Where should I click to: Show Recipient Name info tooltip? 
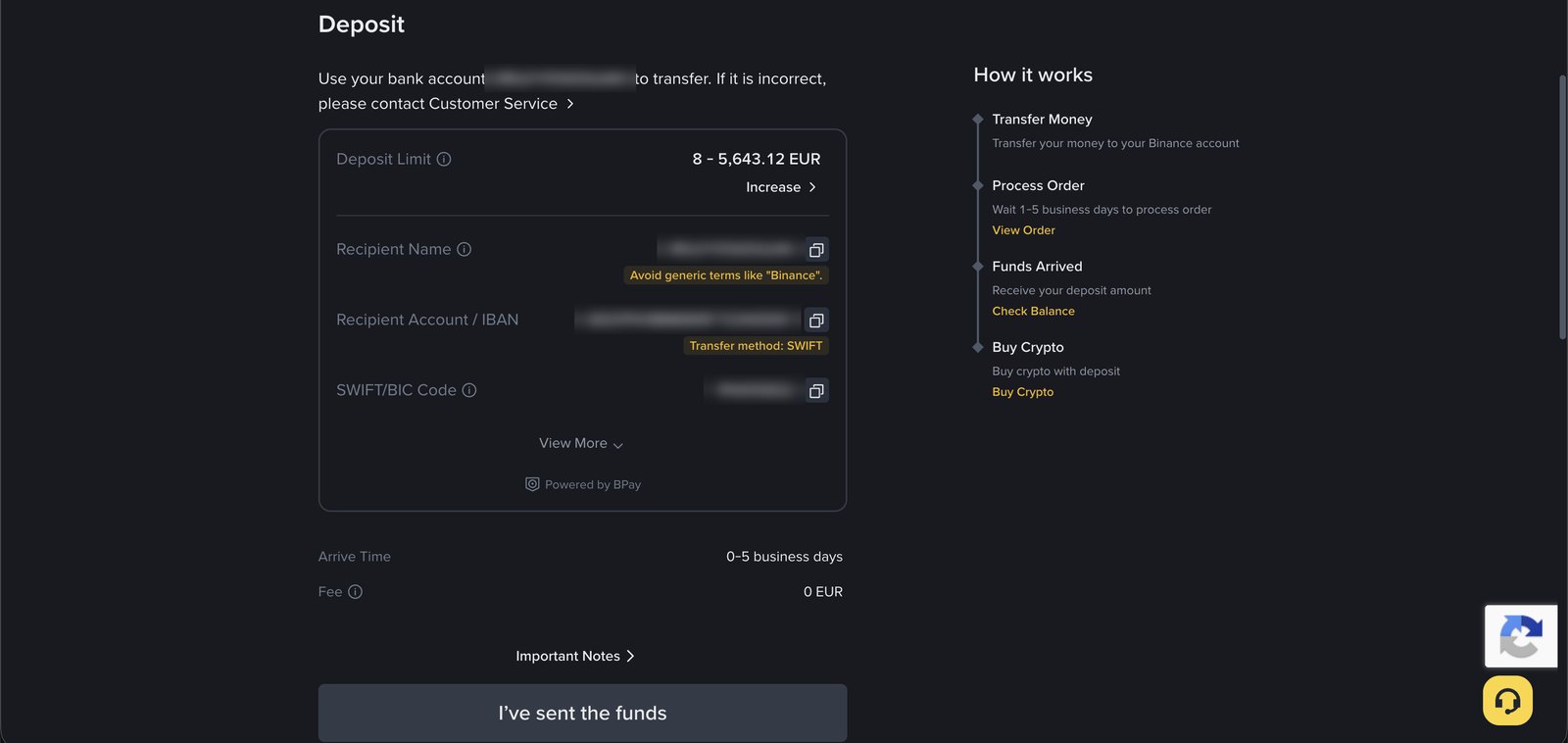pyautogui.click(x=465, y=249)
